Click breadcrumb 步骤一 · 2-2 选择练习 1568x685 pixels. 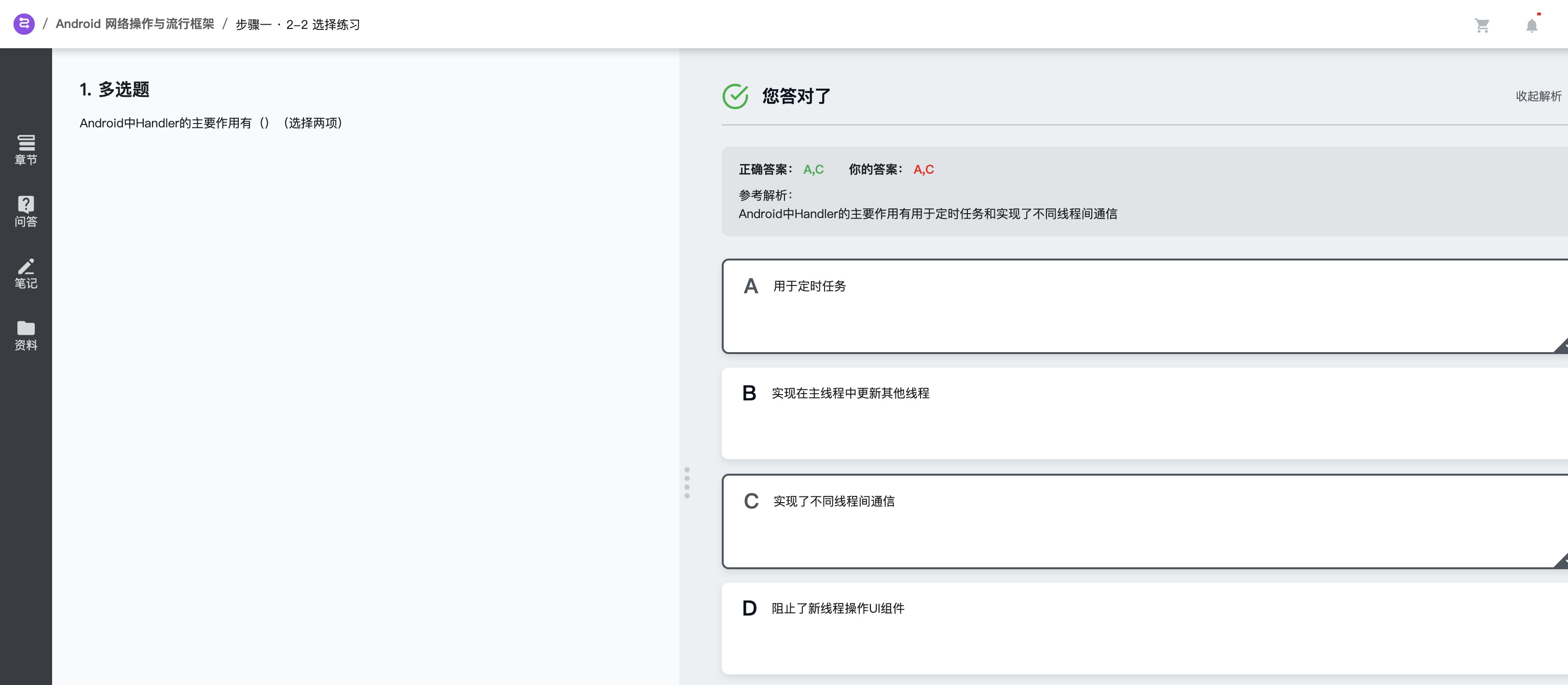(x=298, y=24)
